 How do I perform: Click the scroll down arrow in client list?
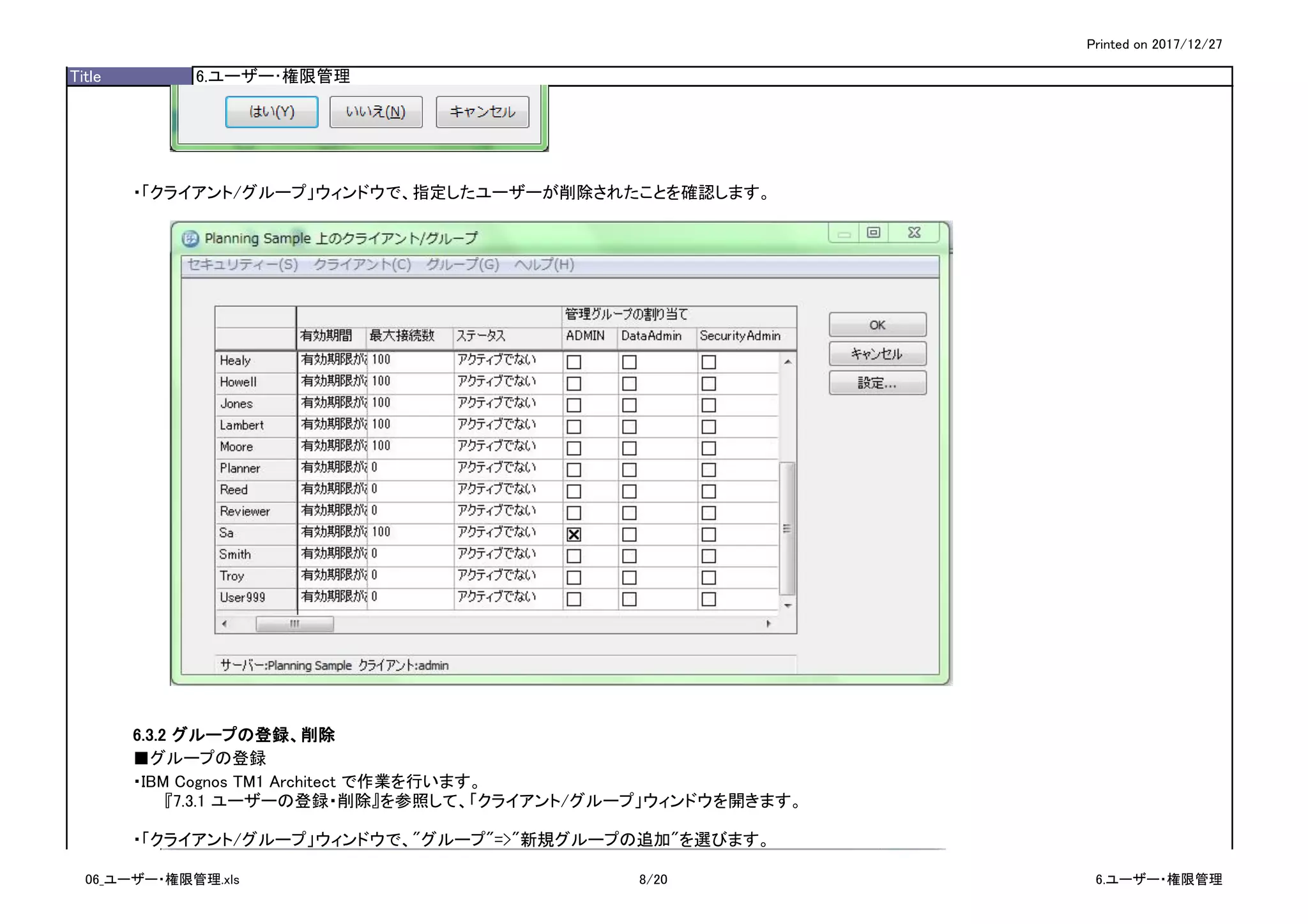pyautogui.click(x=788, y=605)
